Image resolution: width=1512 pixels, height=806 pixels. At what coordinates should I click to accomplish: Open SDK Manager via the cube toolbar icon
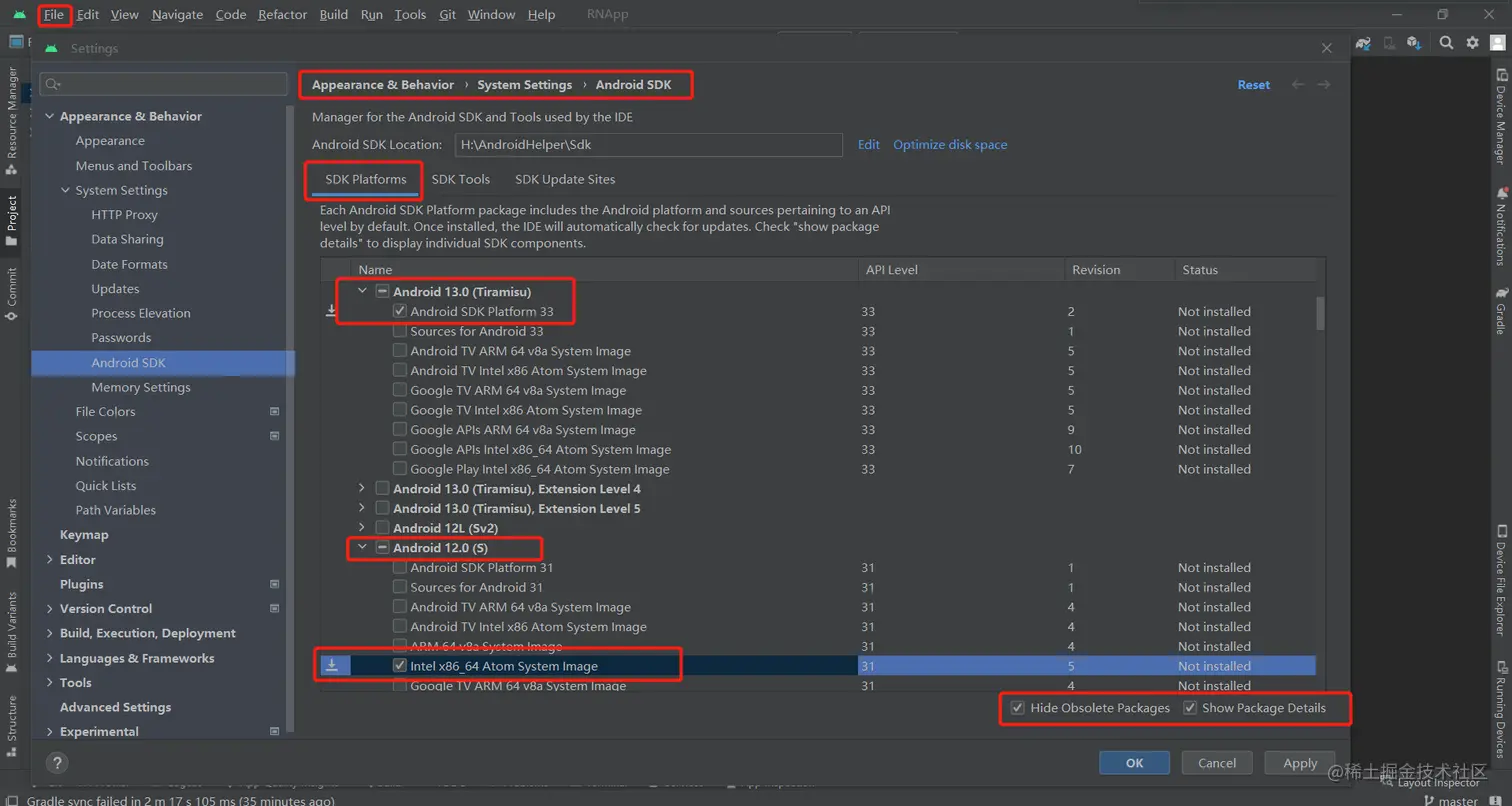[x=1414, y=43]
